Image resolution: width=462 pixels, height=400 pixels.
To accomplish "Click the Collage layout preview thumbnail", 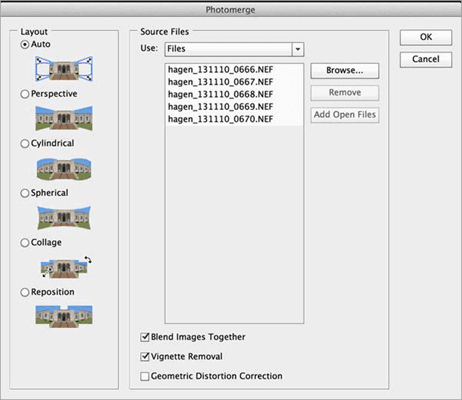I will click(x=66, y=267).
